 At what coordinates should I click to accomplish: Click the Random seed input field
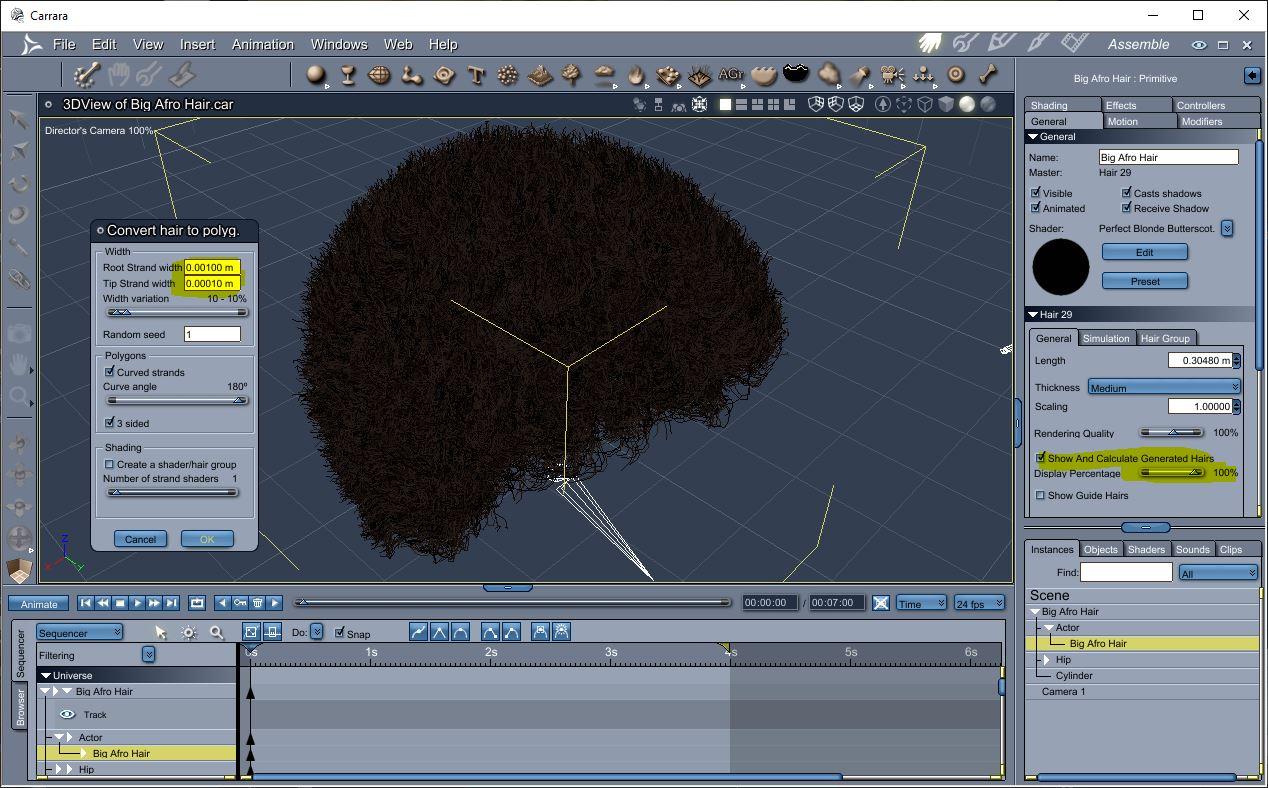pyautogui.click(x=212, y=334)
